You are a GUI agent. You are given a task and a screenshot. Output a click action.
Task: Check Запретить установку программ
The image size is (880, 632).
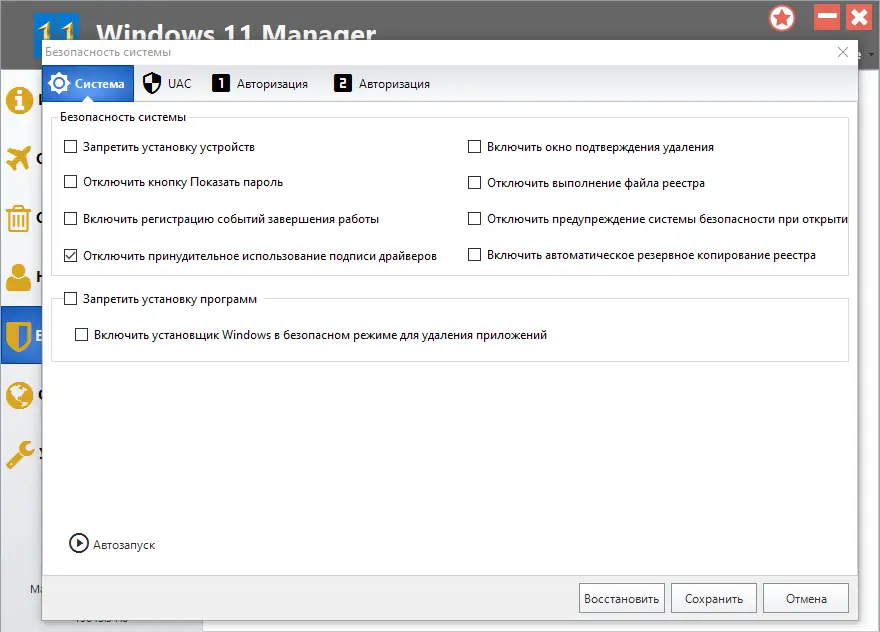[x=71, y=298]
